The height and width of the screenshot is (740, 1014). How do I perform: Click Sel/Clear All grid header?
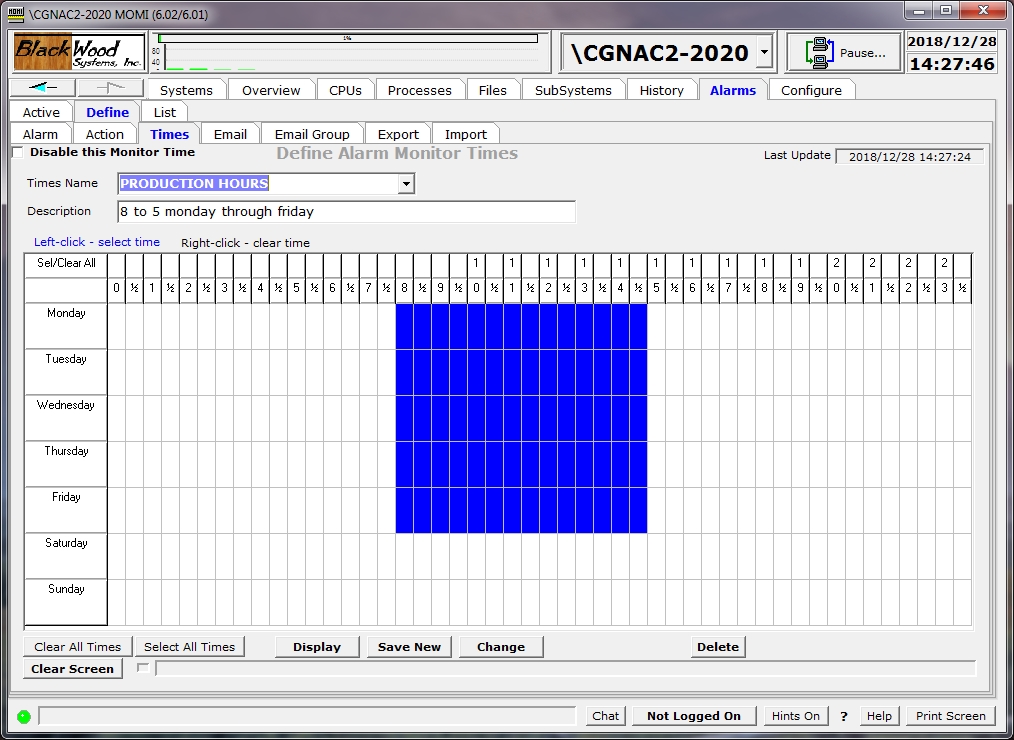[x=66, y=264]
